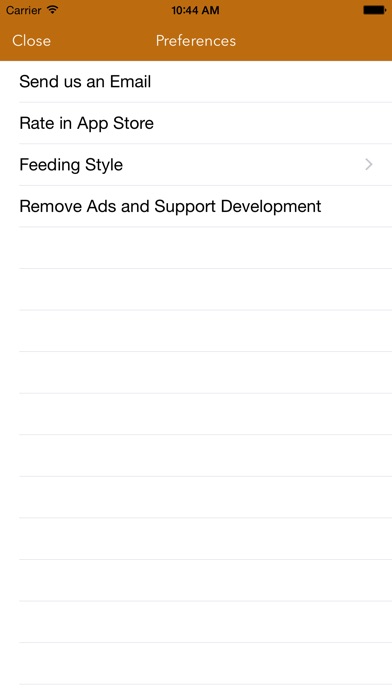Open the Feeding Style setting
The image size is (392, 696).
coord(196,165)
